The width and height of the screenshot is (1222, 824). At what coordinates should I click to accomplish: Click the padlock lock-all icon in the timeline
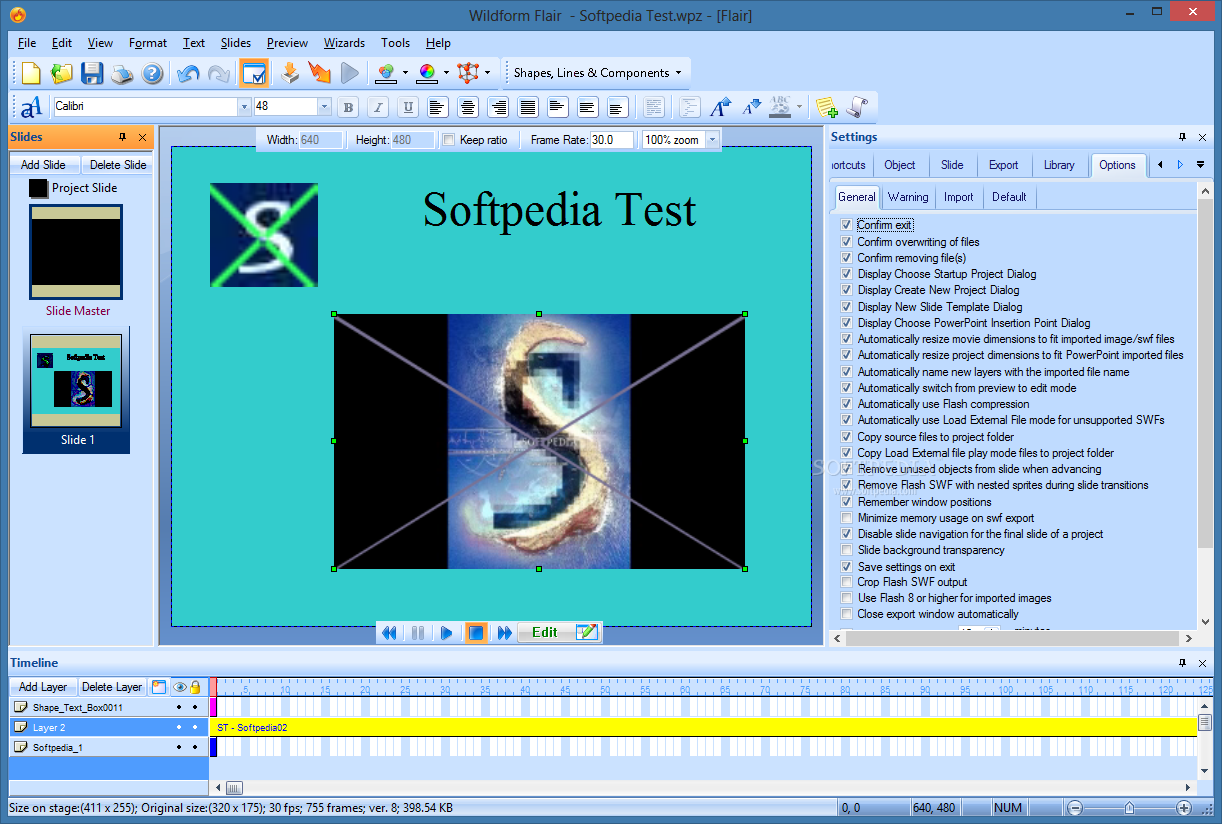coord(195,687)
